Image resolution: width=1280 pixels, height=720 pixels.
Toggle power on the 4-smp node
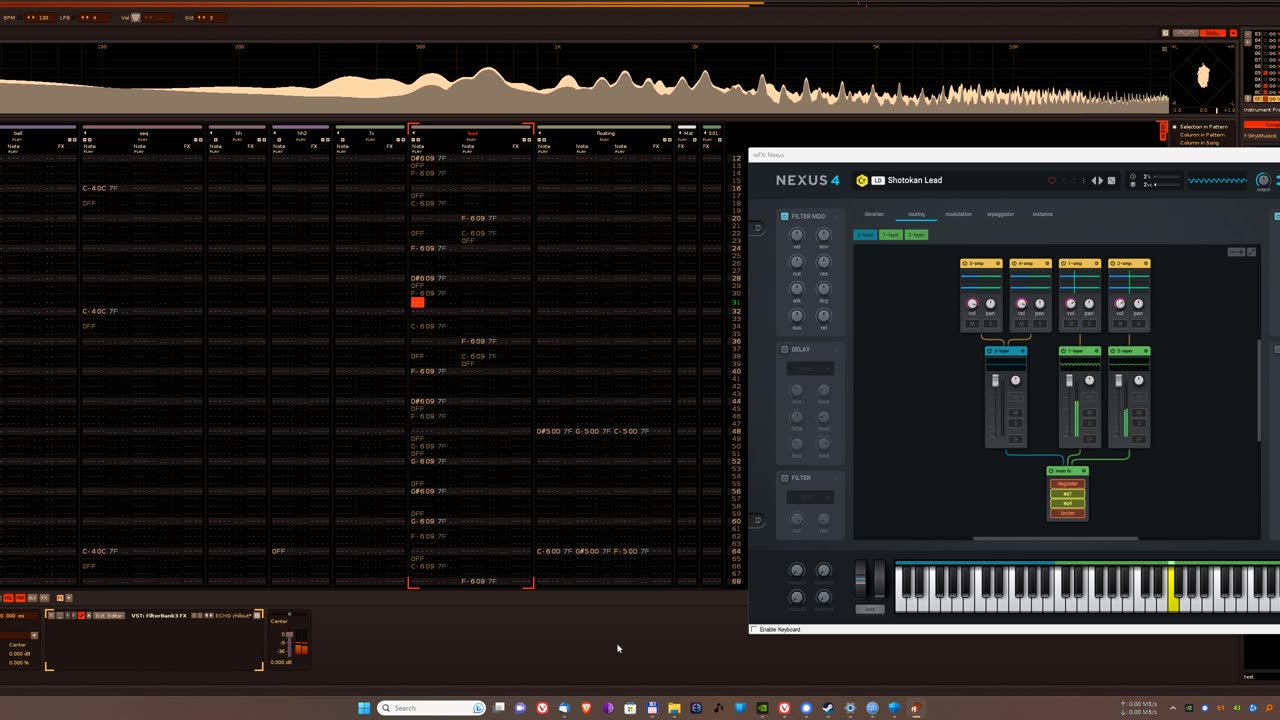[x=1015, y=264]
